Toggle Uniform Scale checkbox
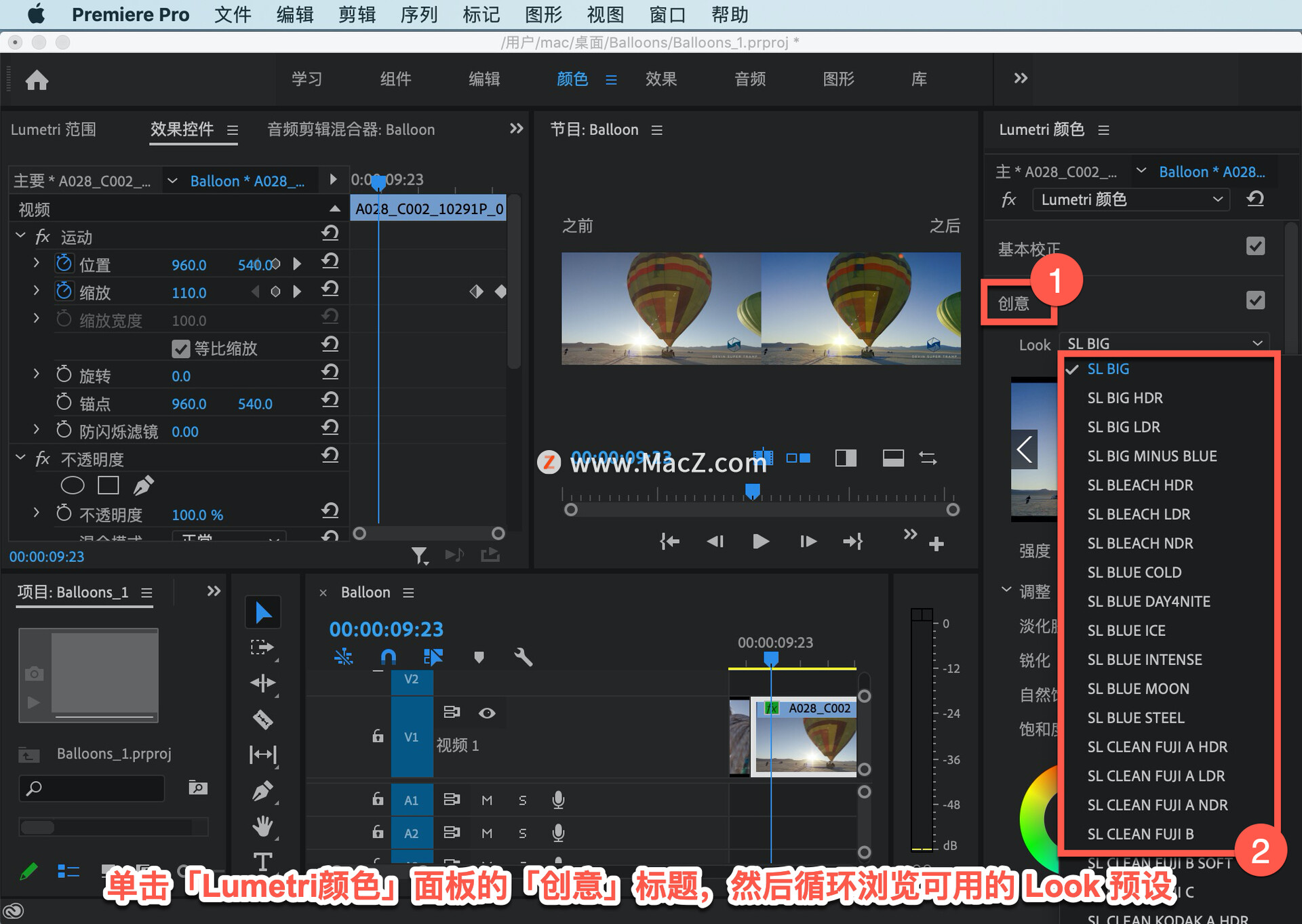 [180, 348]
